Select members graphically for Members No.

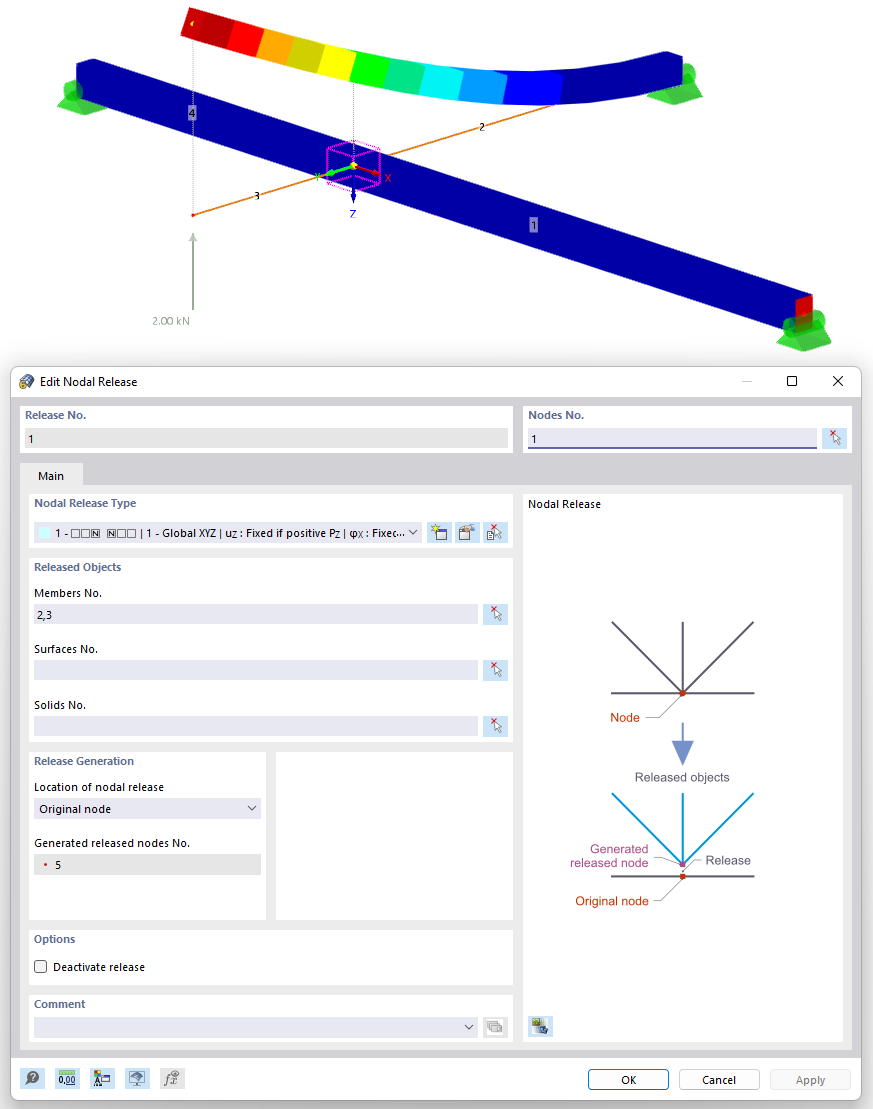[x=495, y=614]
